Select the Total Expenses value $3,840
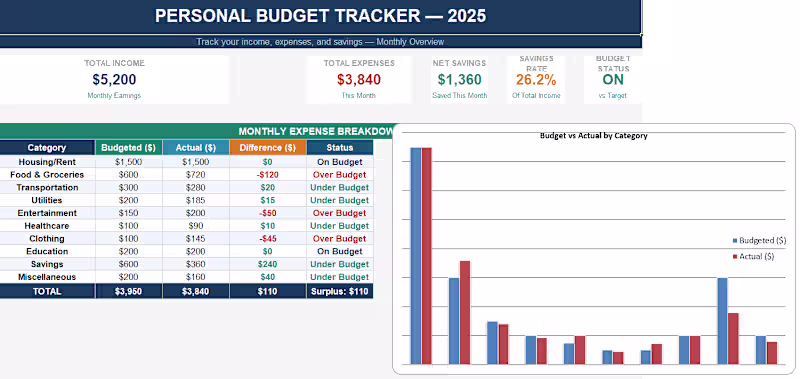The height and width of the screenshot is (379, 800). coord(359,80)
